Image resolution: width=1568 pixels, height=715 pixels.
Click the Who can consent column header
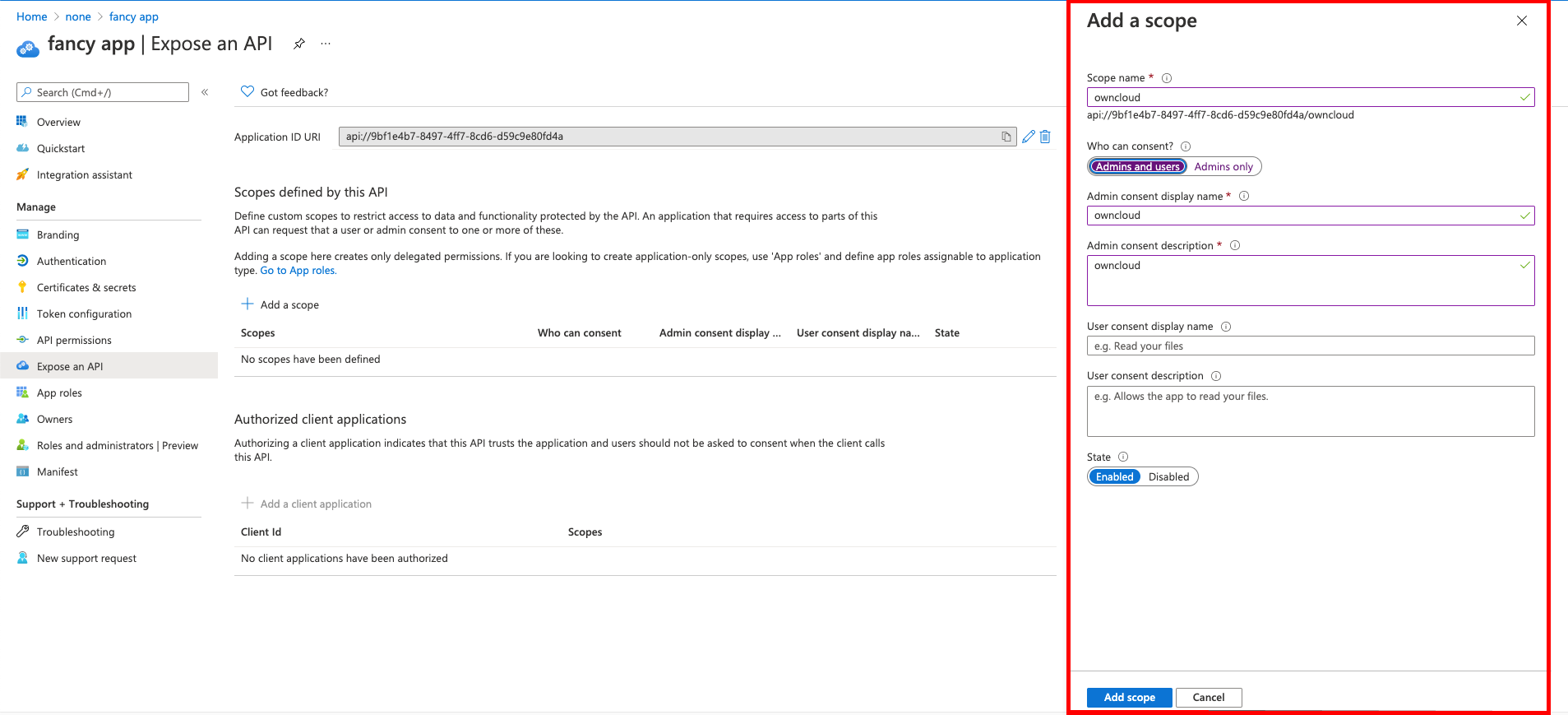tap(580, 333)
